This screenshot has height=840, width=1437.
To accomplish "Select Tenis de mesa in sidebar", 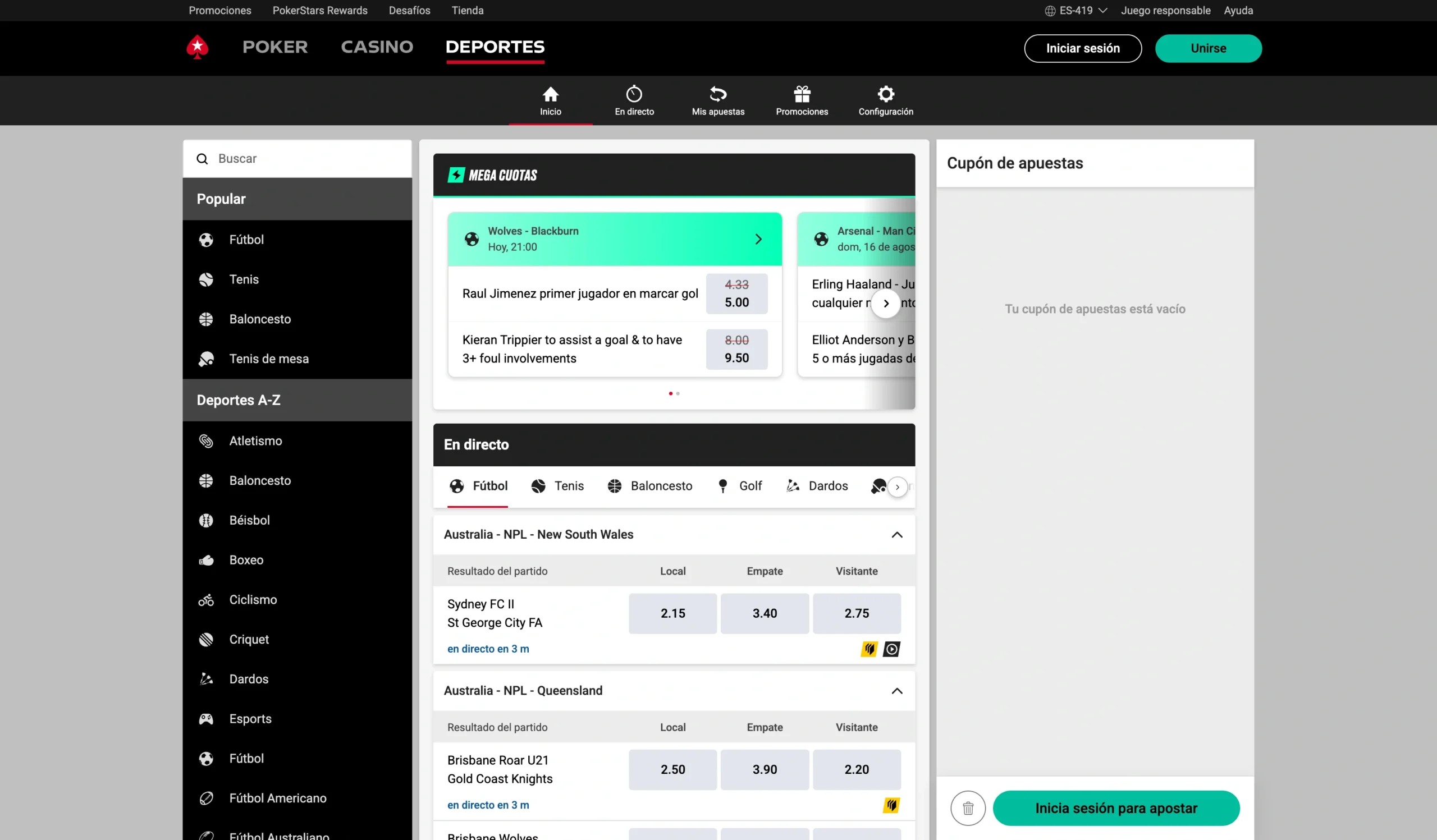I will click(x=297, y=359).
